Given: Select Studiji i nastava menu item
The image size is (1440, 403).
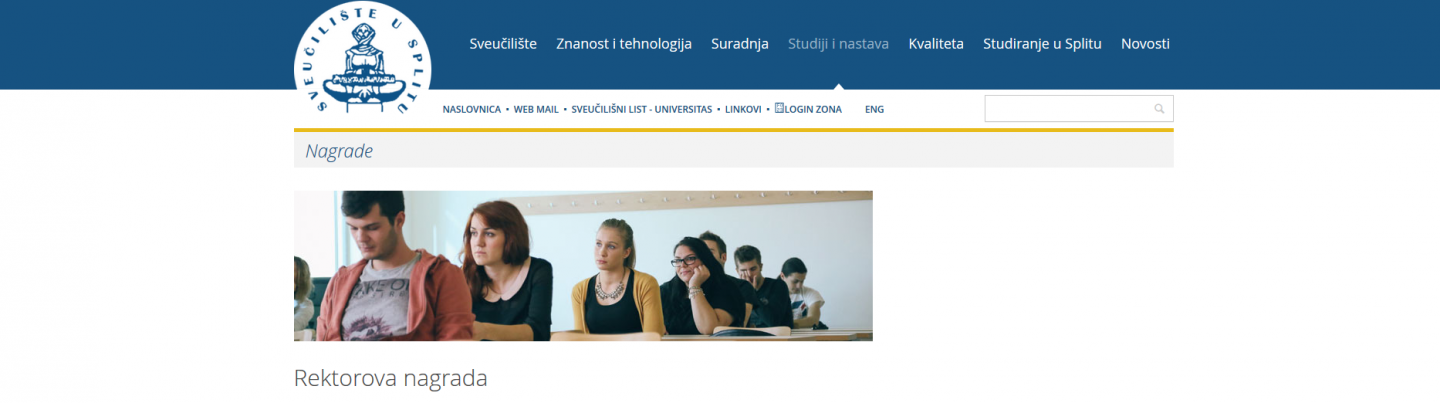Looking at the screenshot, I should [838, 43].
